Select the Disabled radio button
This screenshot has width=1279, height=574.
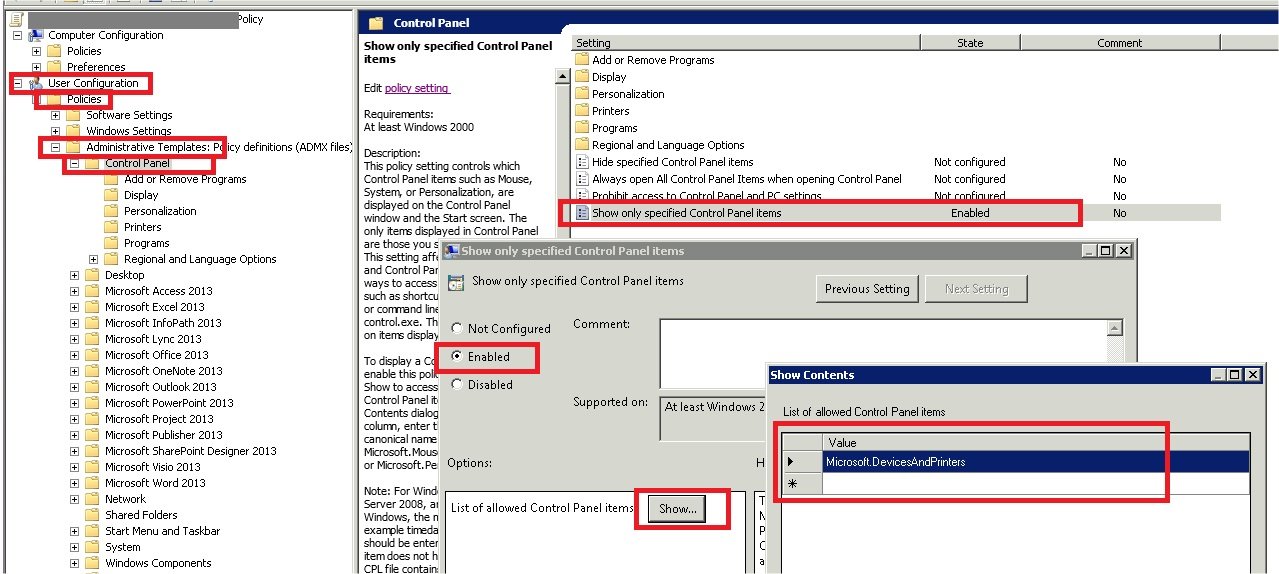[x=457, y=385]
